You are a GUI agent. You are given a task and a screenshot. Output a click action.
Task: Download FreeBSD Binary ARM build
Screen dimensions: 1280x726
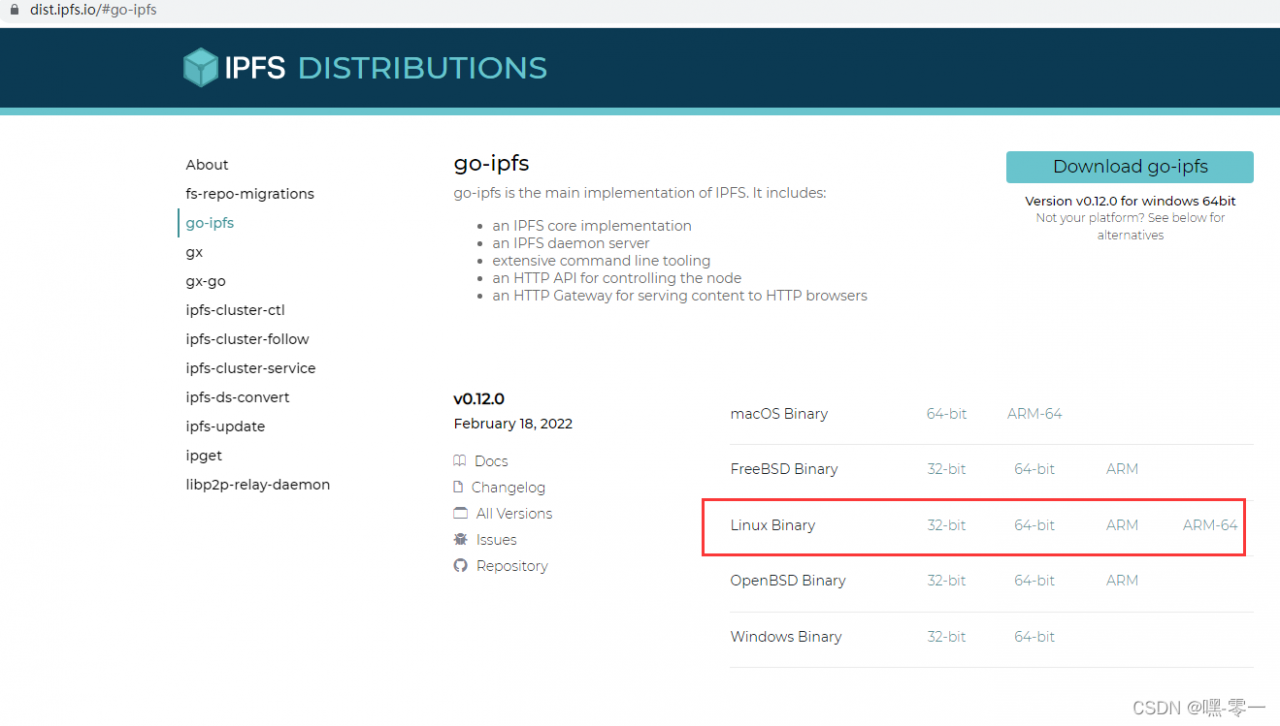pos(1122,469)
